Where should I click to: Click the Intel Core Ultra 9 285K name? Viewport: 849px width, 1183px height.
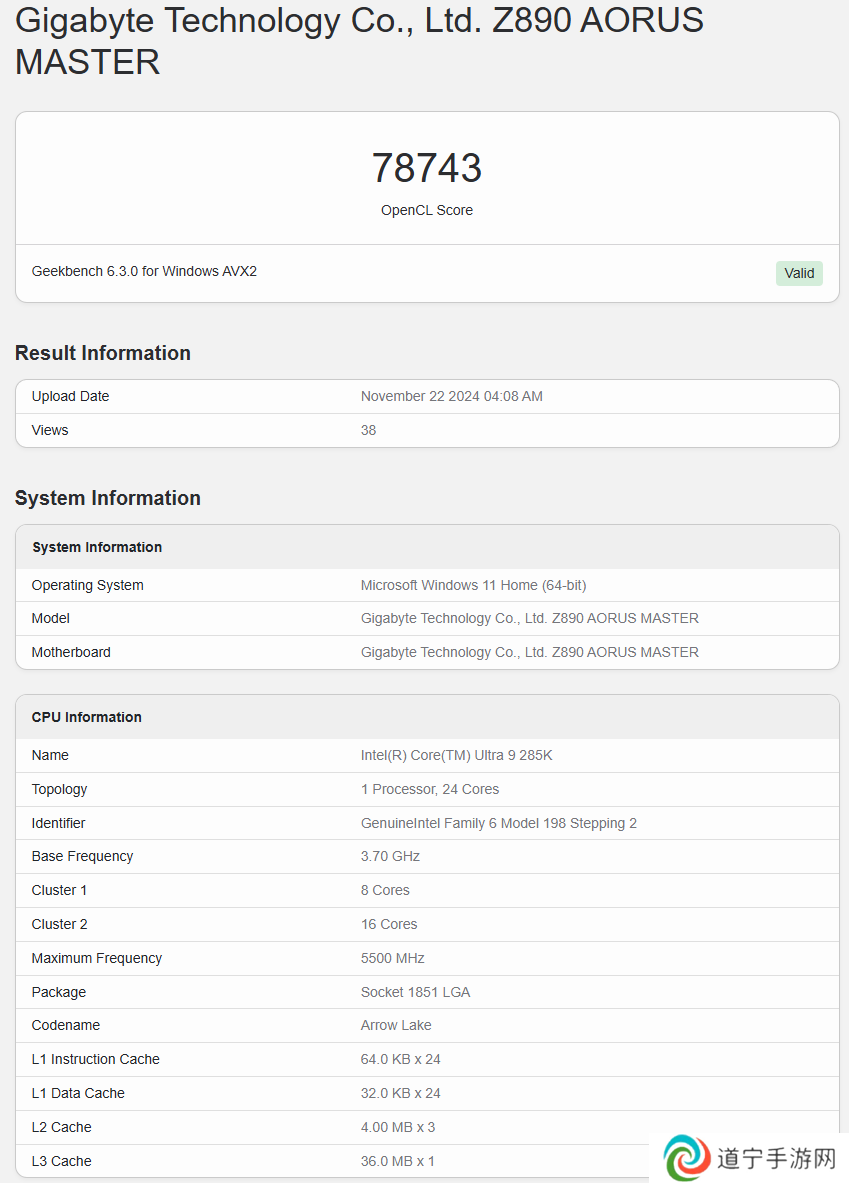click(x=457, y=755)
